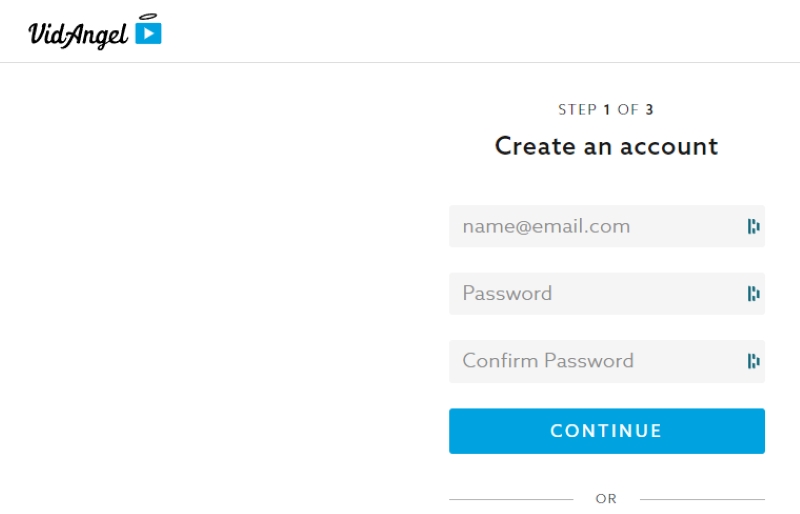
Task: Click the Create an account heading
Action: coord(607,146)
